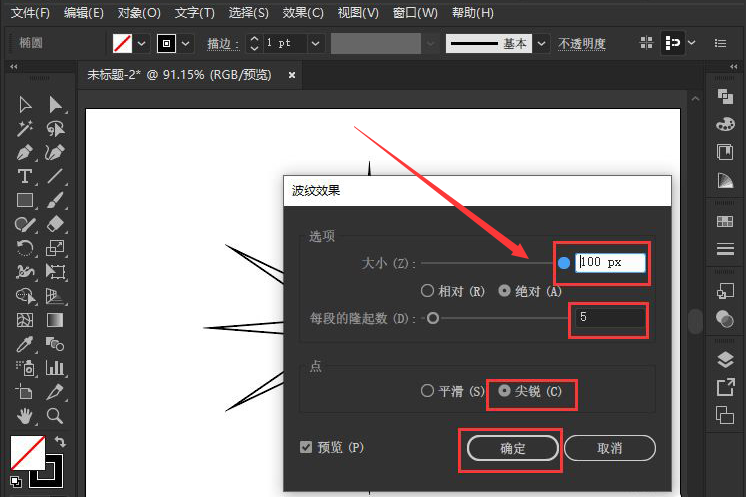The image size is (746, 497).
Task: Select the Type tool
Action: [x=25, y=176]
